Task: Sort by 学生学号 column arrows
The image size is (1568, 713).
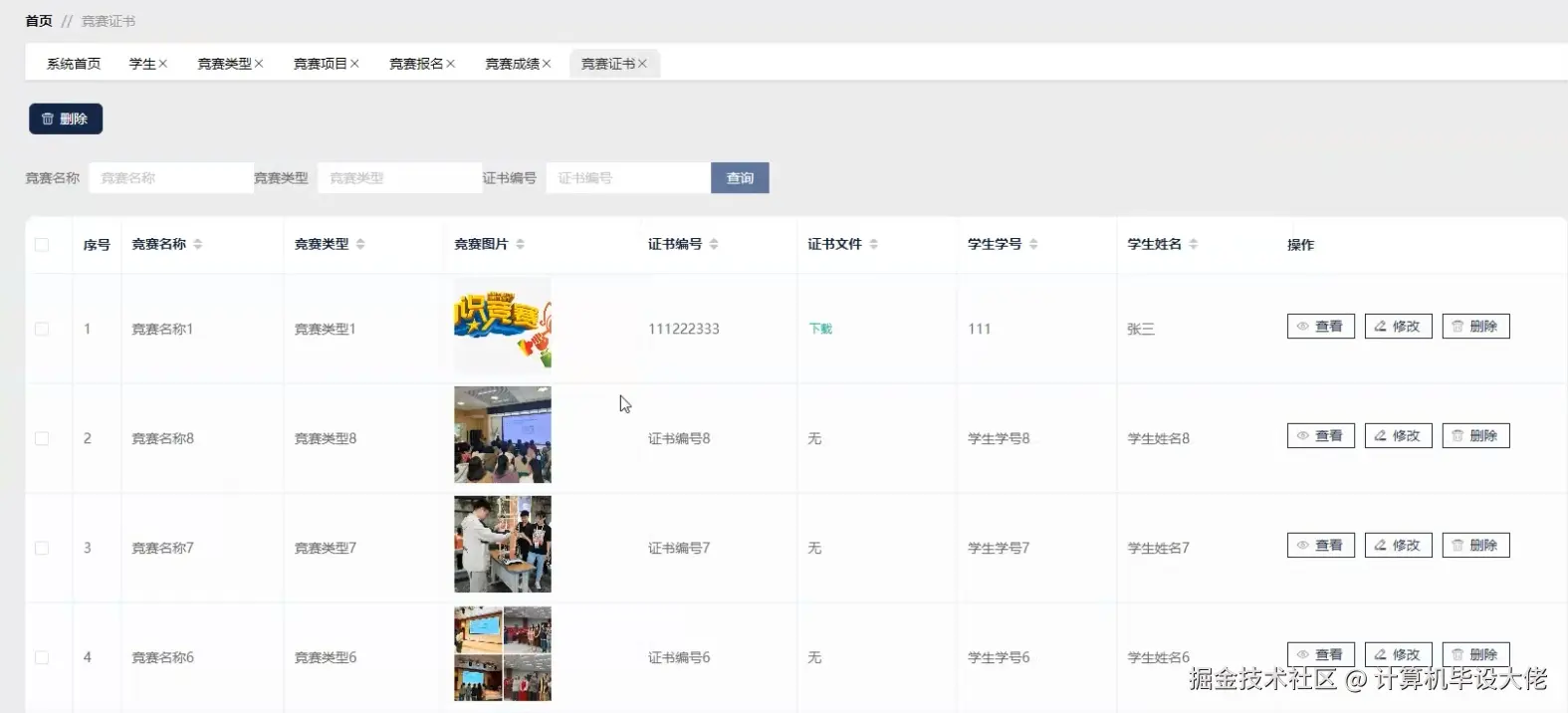Action: (x=1033, y=244)
